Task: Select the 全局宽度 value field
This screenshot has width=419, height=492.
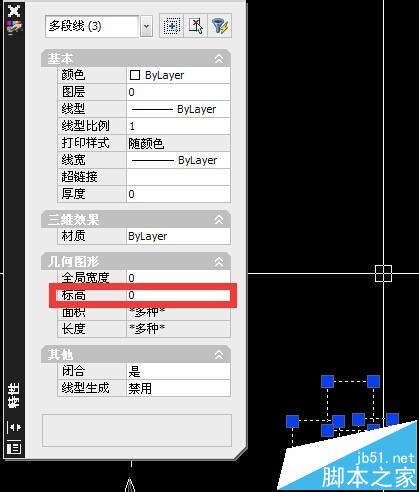Action: [x=179, y=277]
